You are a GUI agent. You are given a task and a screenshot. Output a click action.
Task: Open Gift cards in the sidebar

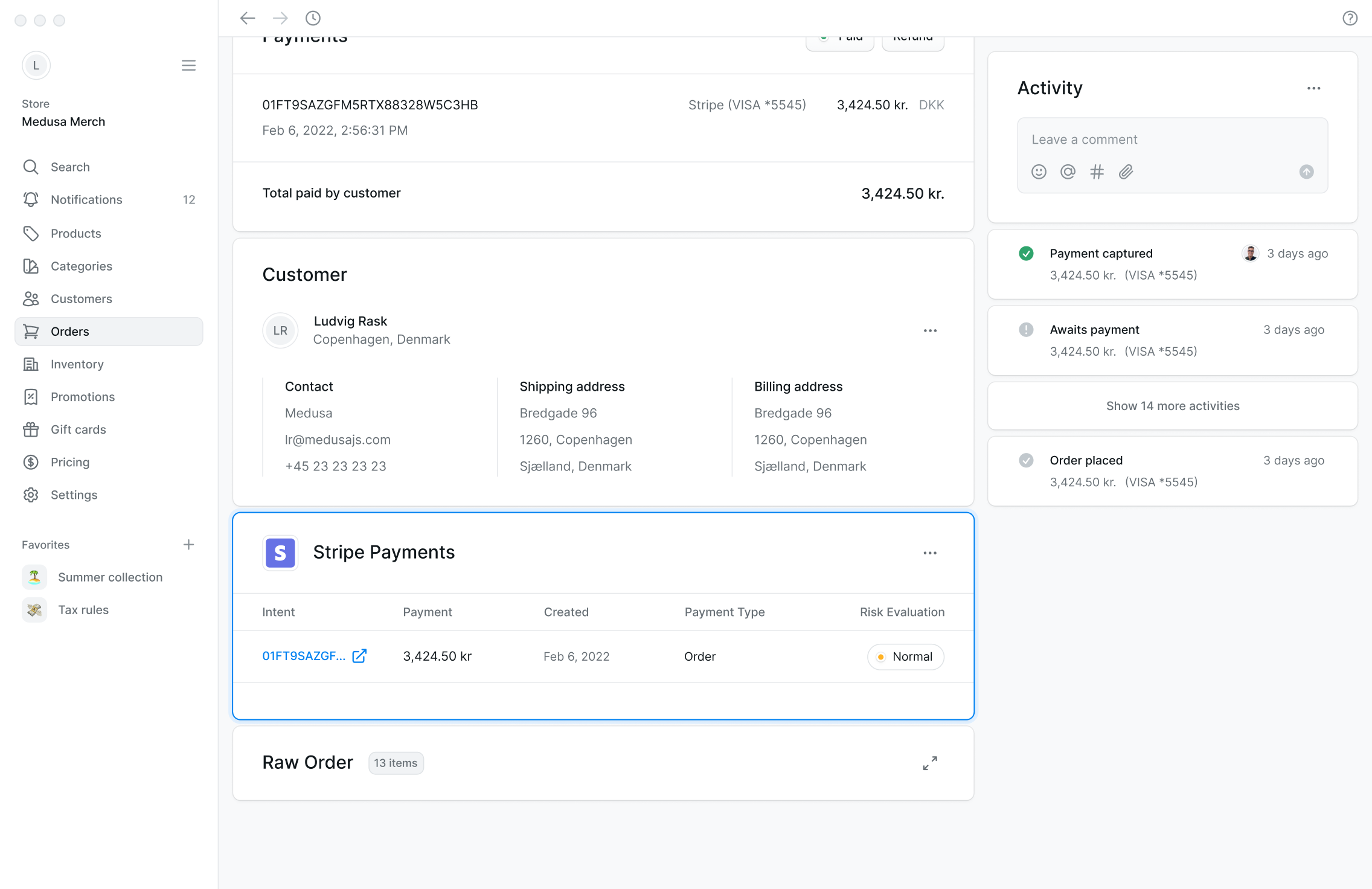point(78,429)
